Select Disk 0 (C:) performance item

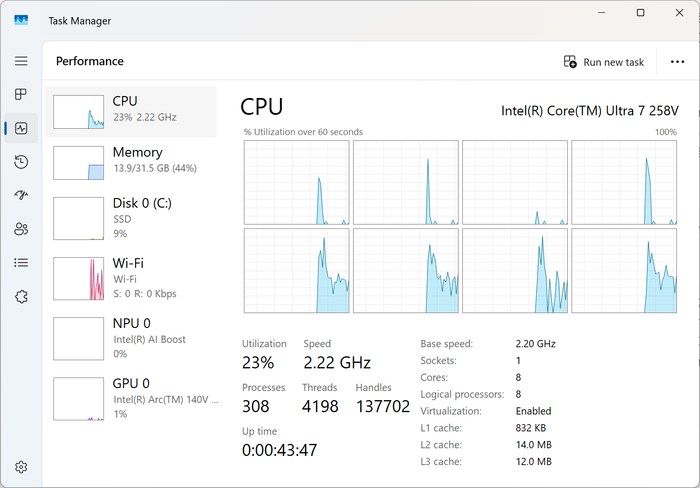[131, 218]
